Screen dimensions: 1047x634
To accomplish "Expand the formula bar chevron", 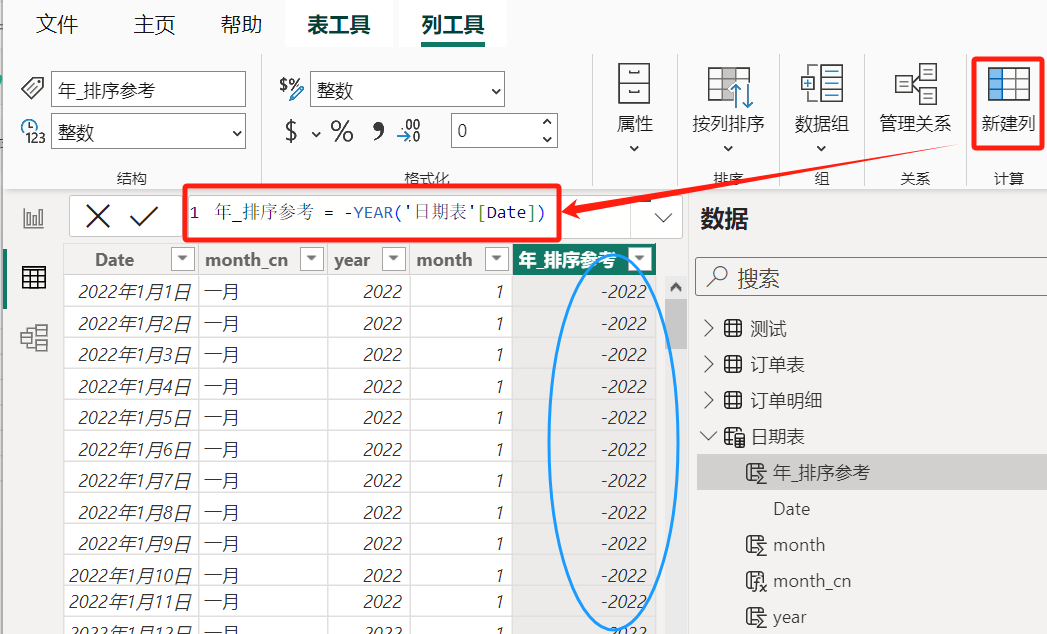I will (x=663, y=218).
